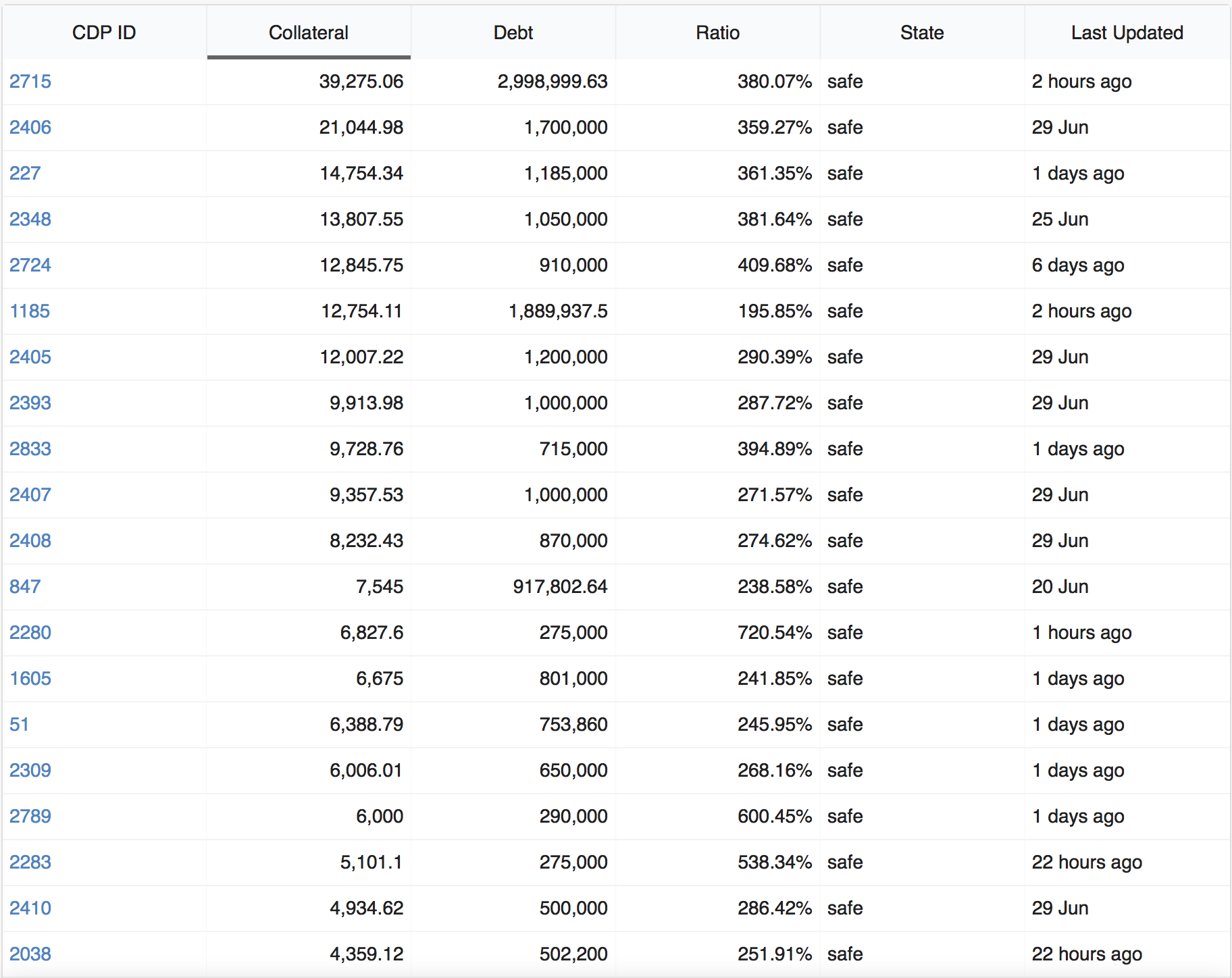Select debt value 1,185,000
This screenshot has width=1232, height=978.
coord(566,173)
